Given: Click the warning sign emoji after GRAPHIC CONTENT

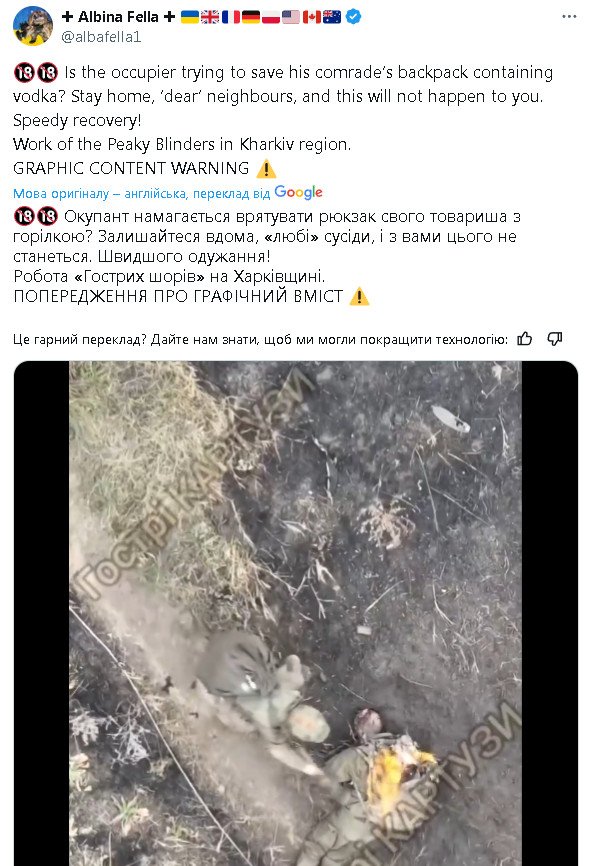Looking at the screenshot, I should [266, 168].
